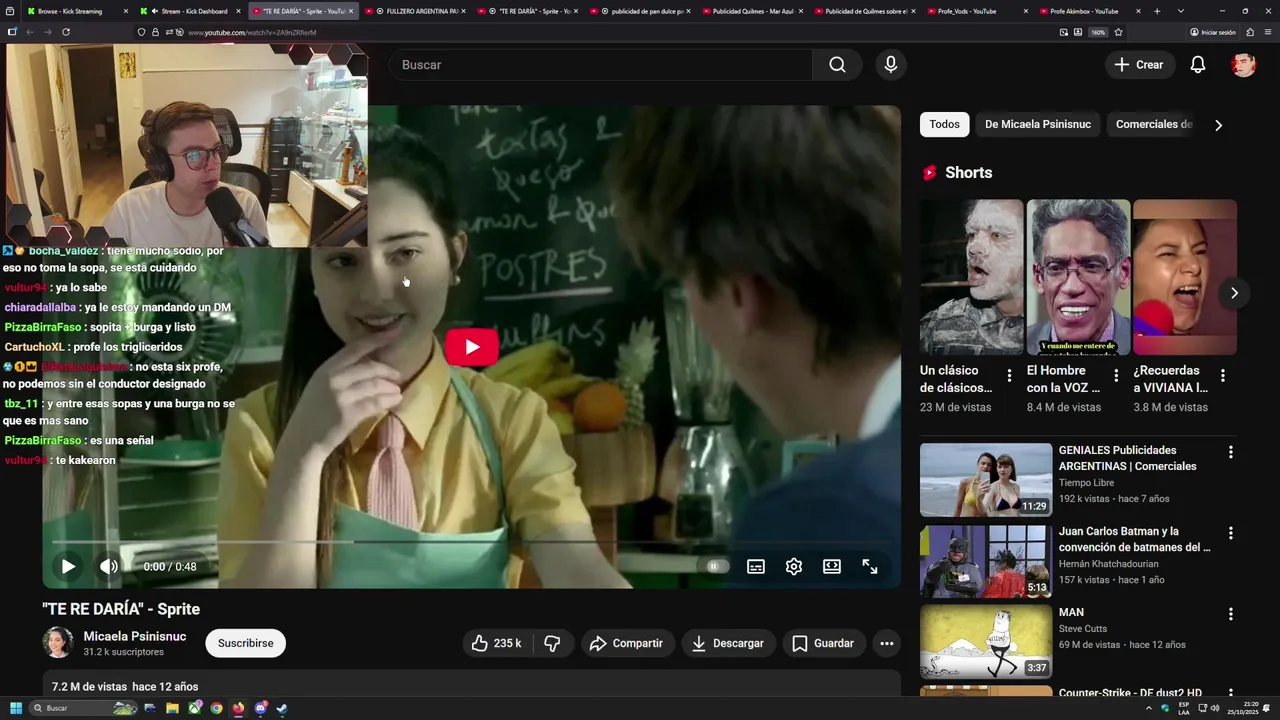Click the search magnifier button on YouTube

point(837,65)
